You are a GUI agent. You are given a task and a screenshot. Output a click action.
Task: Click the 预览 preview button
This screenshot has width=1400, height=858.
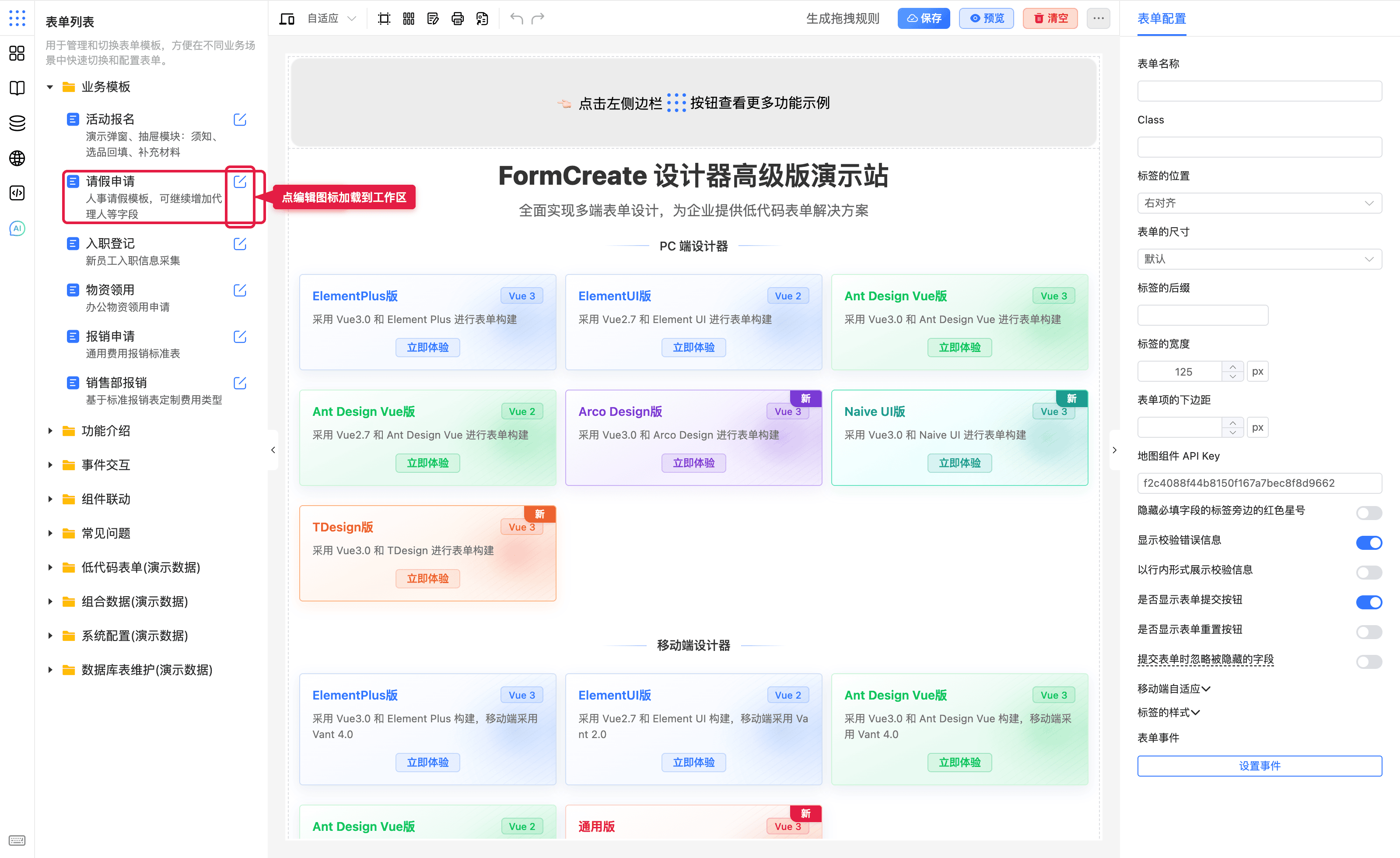[987, 19]
